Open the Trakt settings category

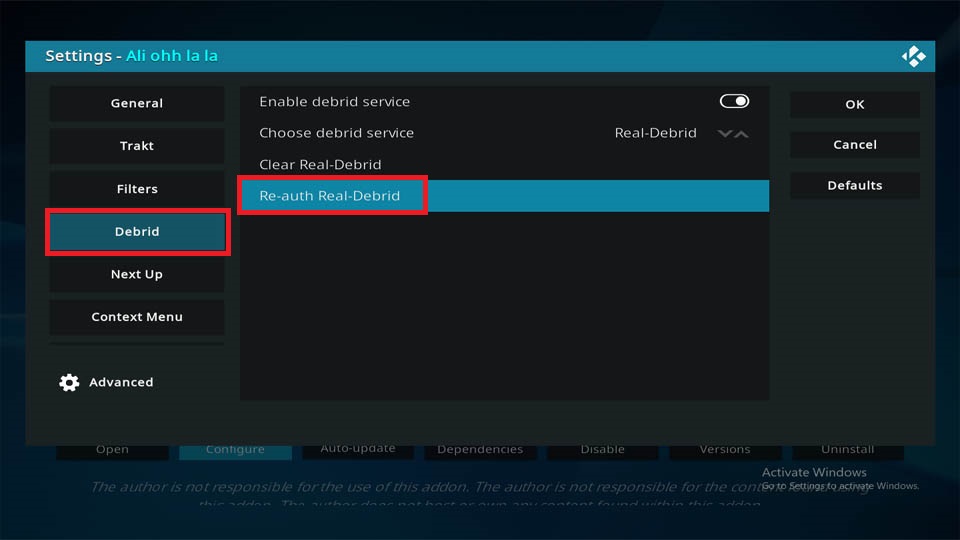point(137,146)
